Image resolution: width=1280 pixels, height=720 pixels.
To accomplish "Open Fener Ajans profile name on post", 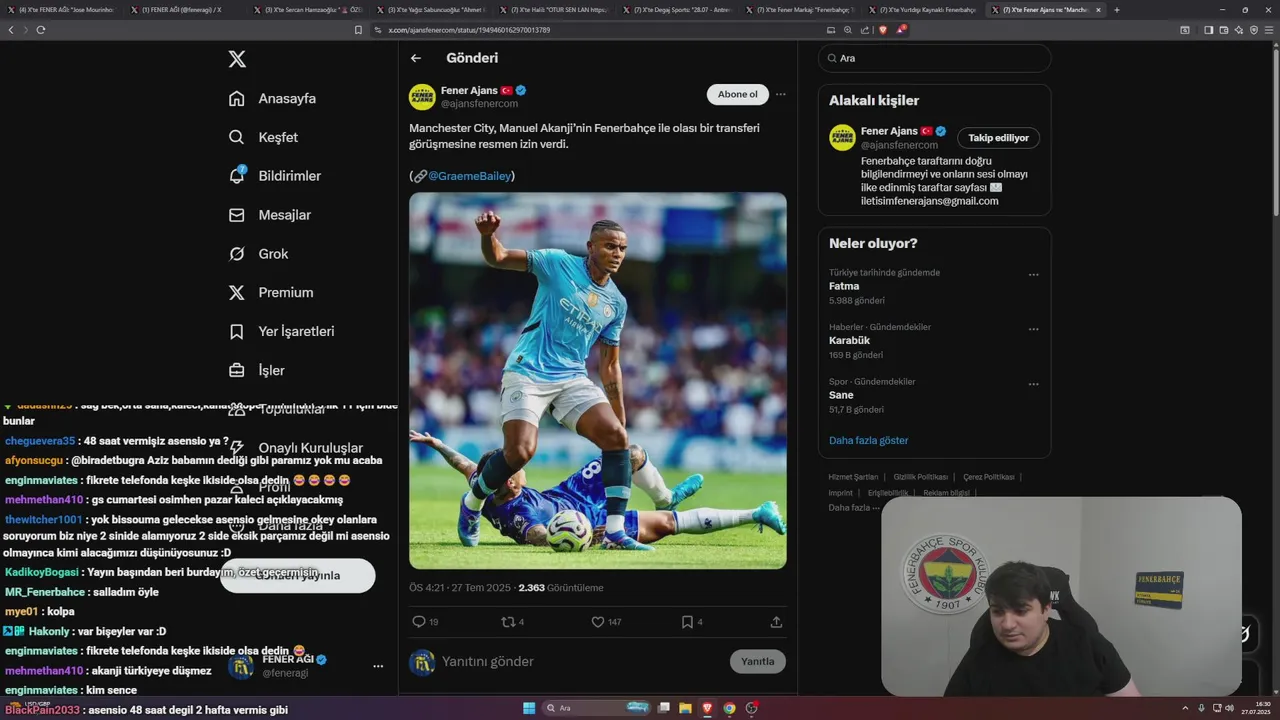I will [469, 90].
